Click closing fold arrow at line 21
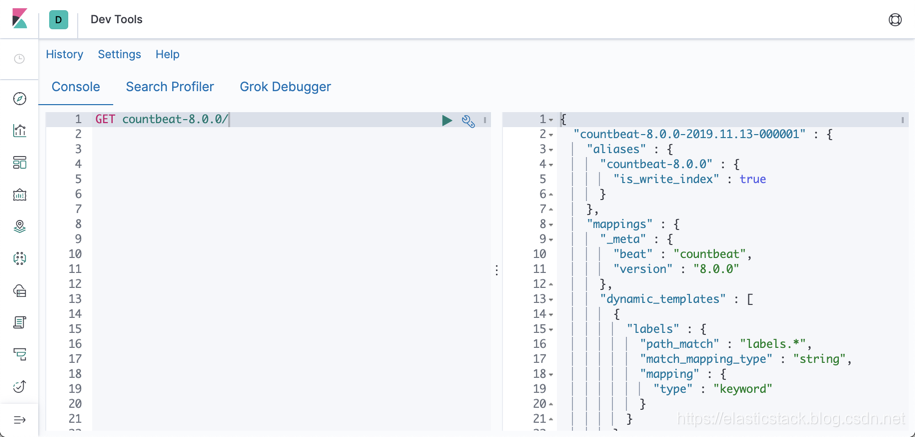 551,419
